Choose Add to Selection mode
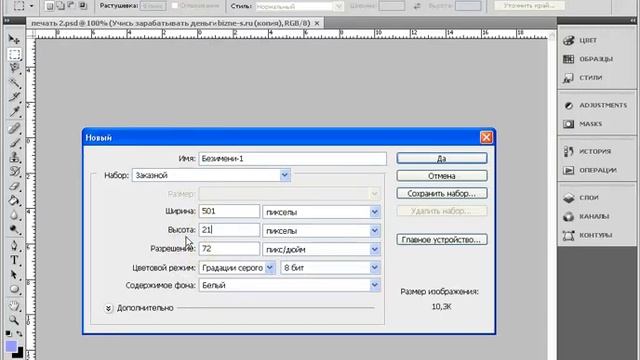 [x=60, y=6]
